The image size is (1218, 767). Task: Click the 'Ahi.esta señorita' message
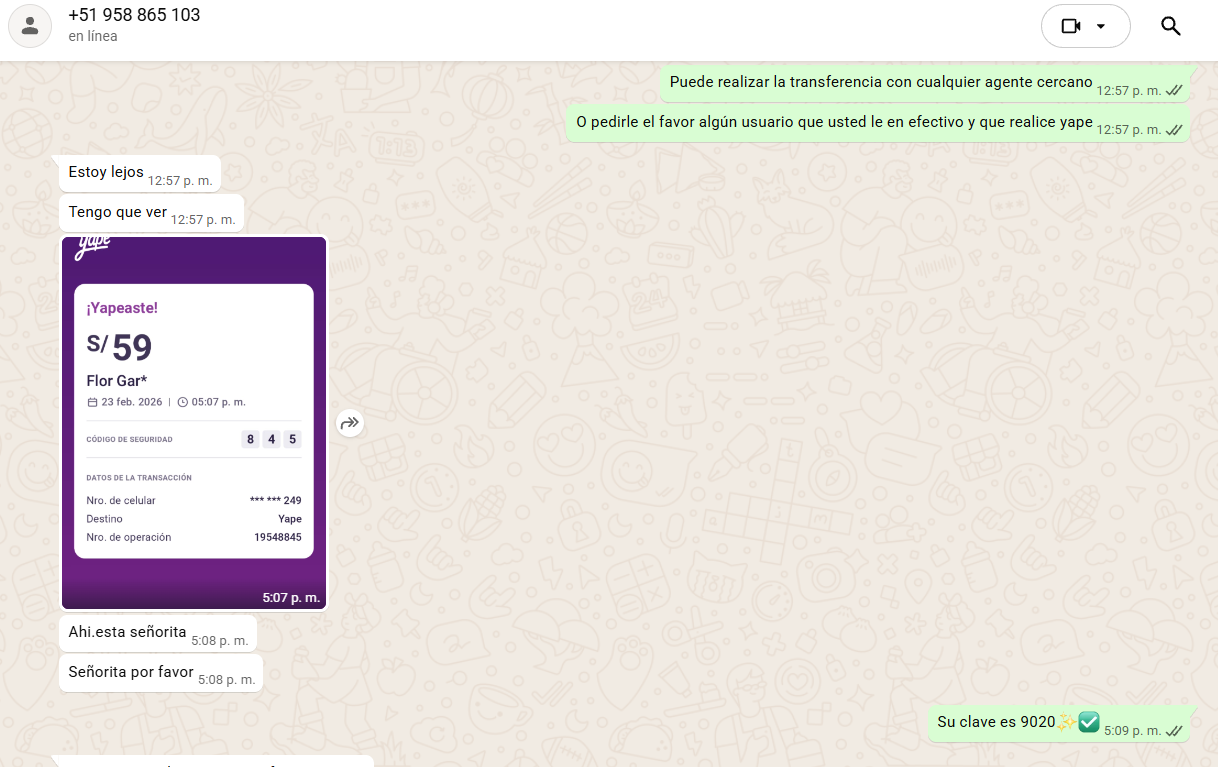pyautogui.click(x=127, y=632)
